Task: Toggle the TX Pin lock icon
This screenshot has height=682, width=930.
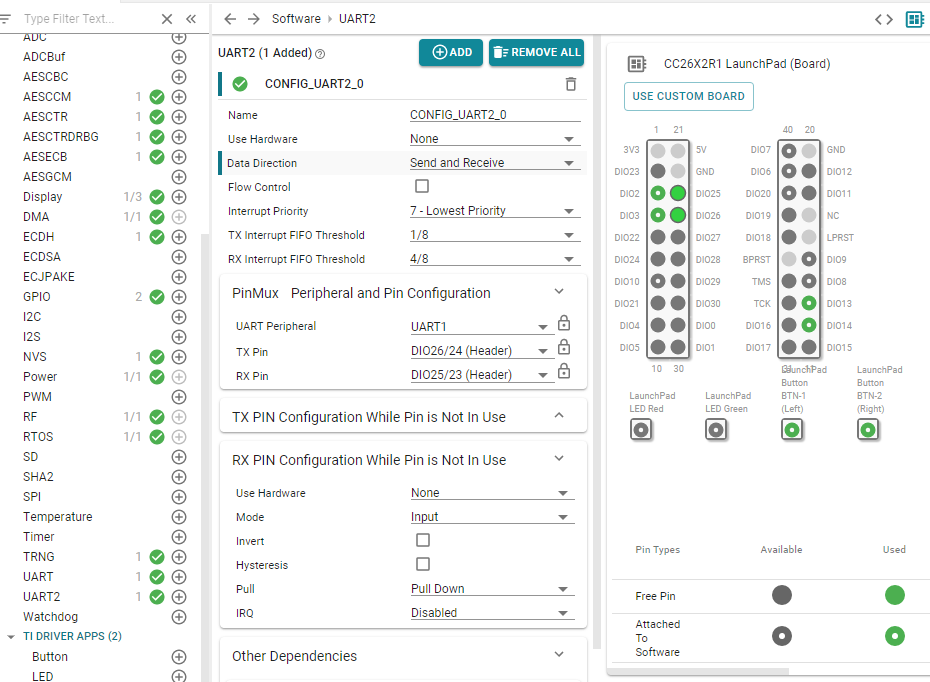Action: click(564, 347)
